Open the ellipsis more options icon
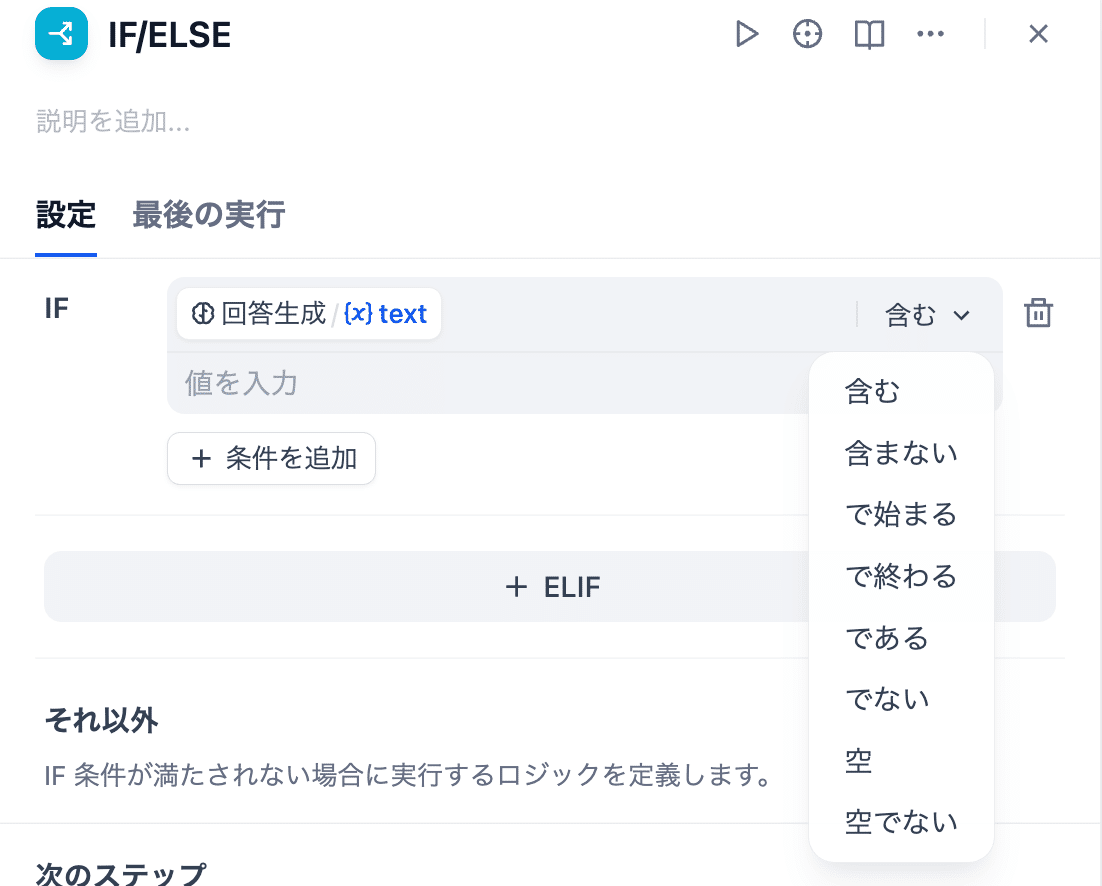 point(931,33)
